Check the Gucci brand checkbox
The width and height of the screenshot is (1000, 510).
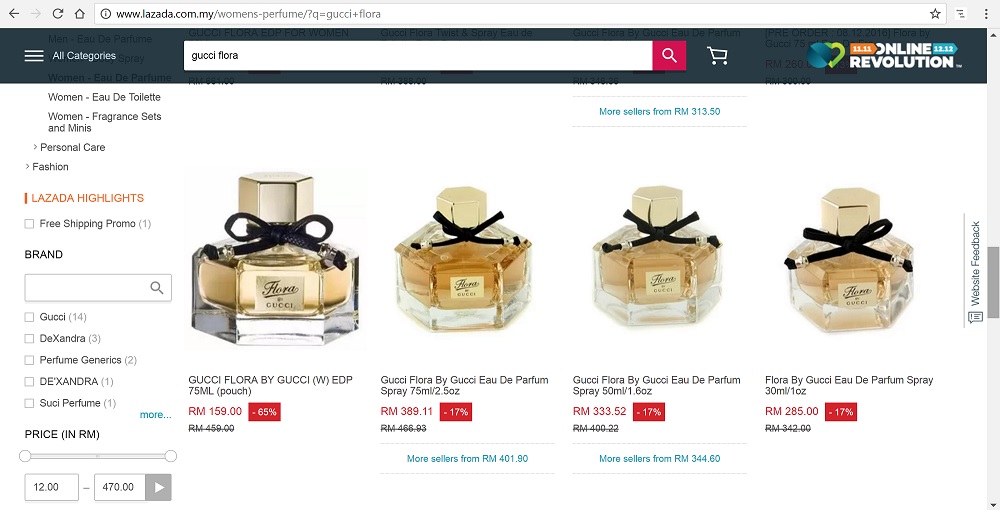click(x=29, y=317)
